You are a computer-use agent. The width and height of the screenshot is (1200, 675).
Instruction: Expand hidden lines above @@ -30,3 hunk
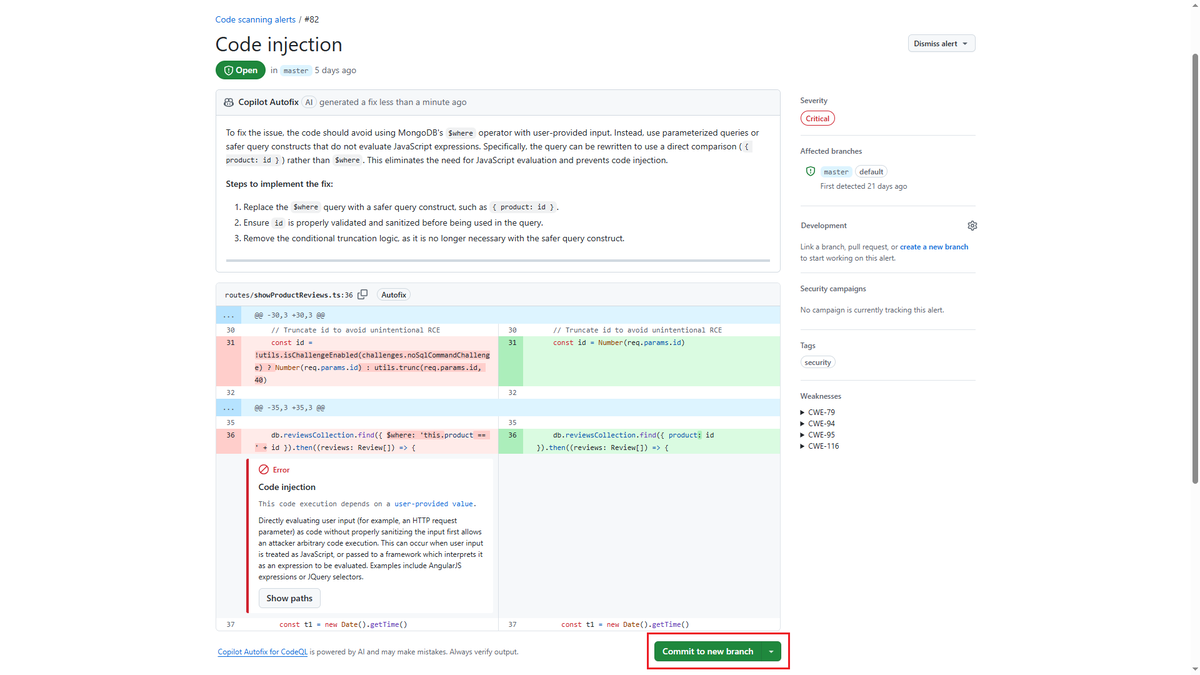230,315
